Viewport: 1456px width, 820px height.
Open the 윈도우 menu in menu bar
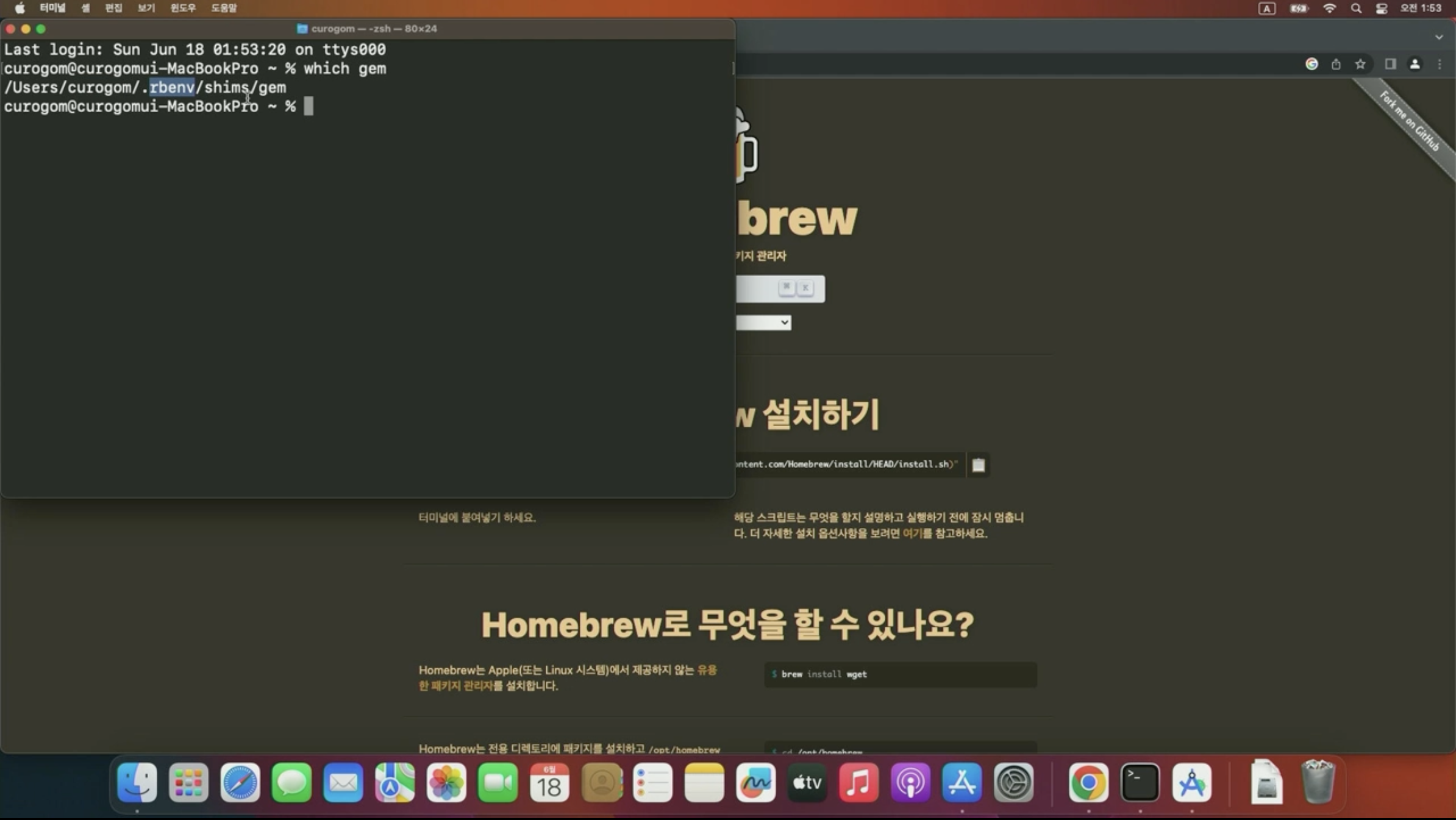click(x=183, y=8)
